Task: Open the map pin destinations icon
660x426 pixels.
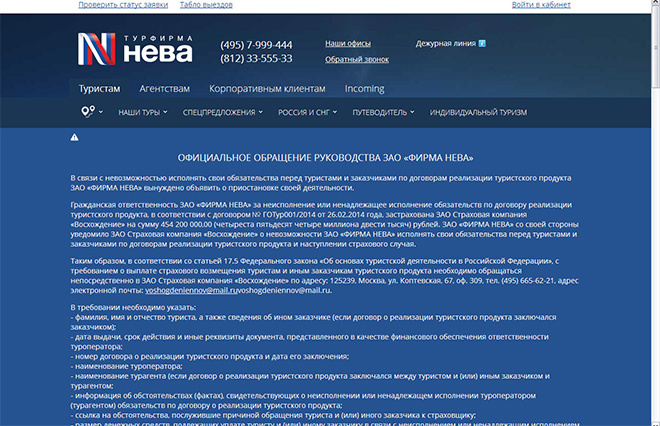Action: coord(88,112)
